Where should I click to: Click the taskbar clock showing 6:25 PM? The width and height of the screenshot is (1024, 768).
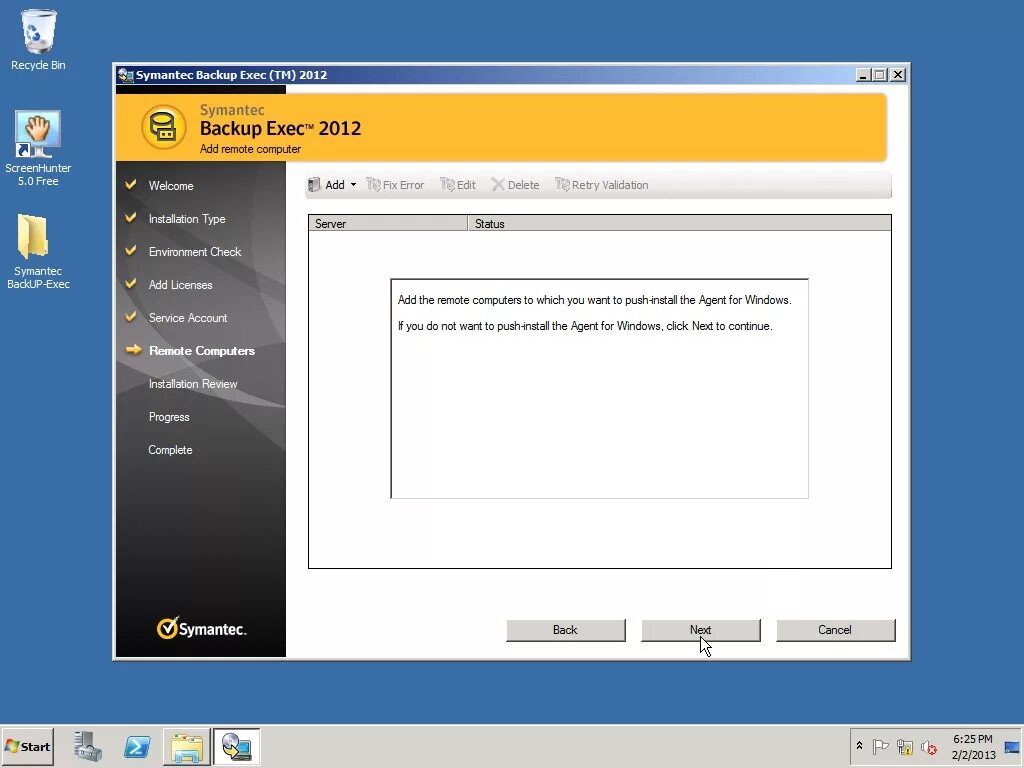pos(973,746)
